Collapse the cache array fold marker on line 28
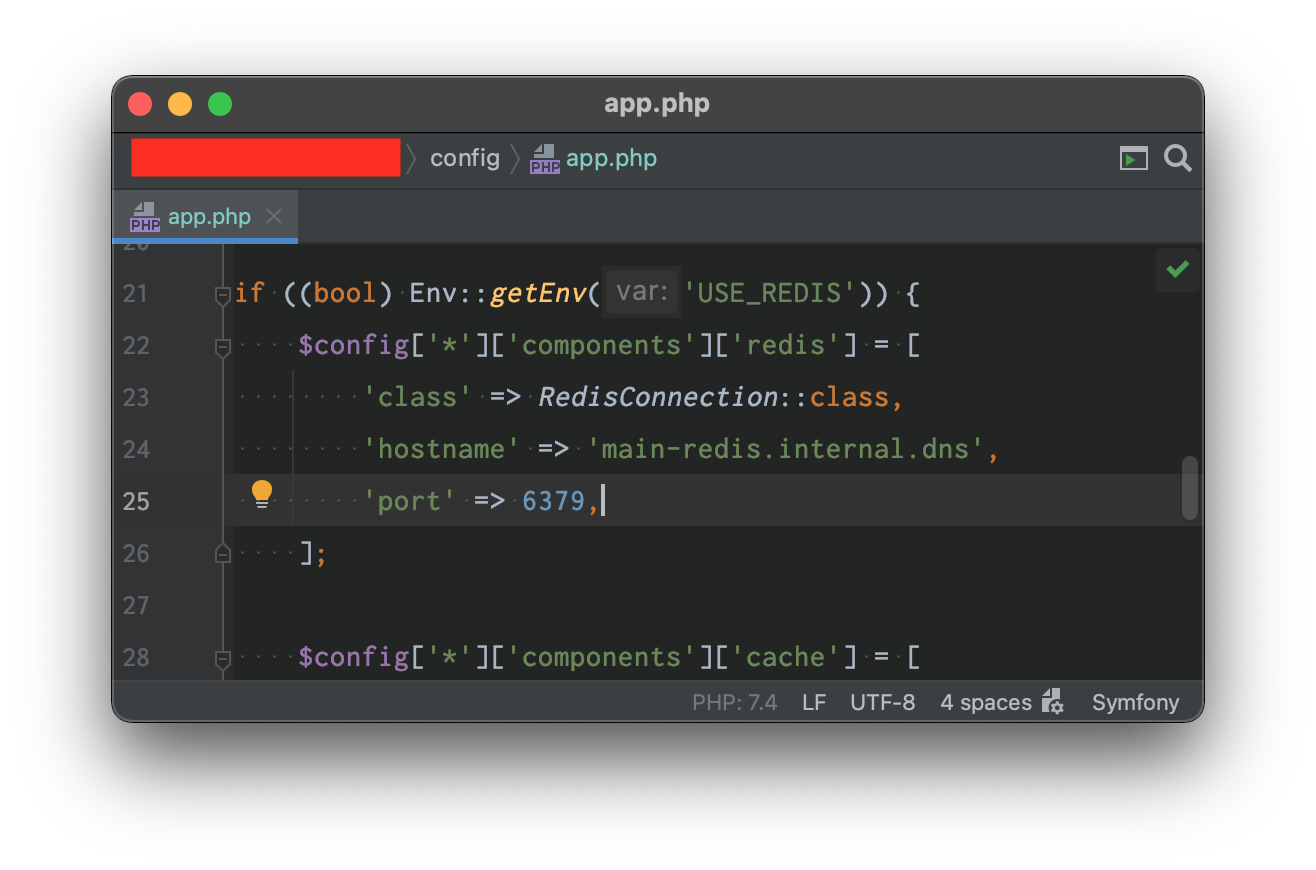Viewport: 1316px width, 870px height. [222, 659]
